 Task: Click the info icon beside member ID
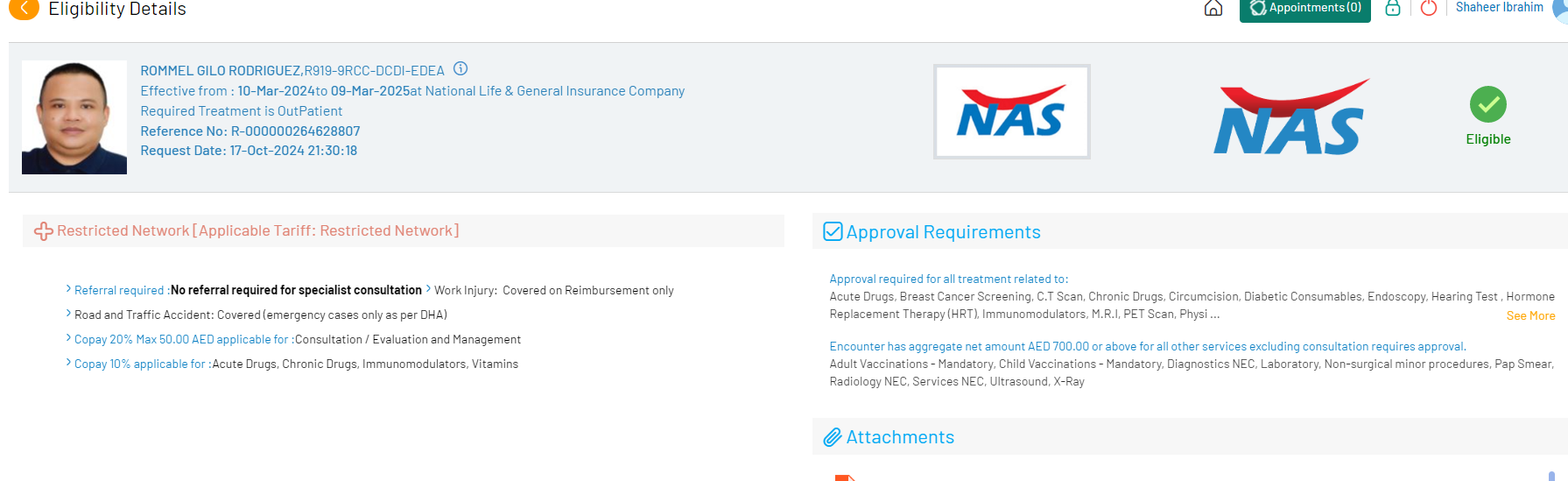(461, 68)
